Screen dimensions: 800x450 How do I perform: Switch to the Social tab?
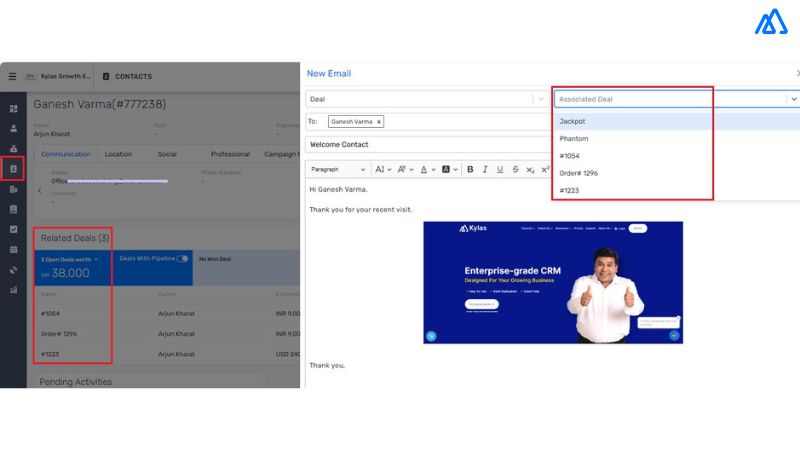click(x=167, y=154)
